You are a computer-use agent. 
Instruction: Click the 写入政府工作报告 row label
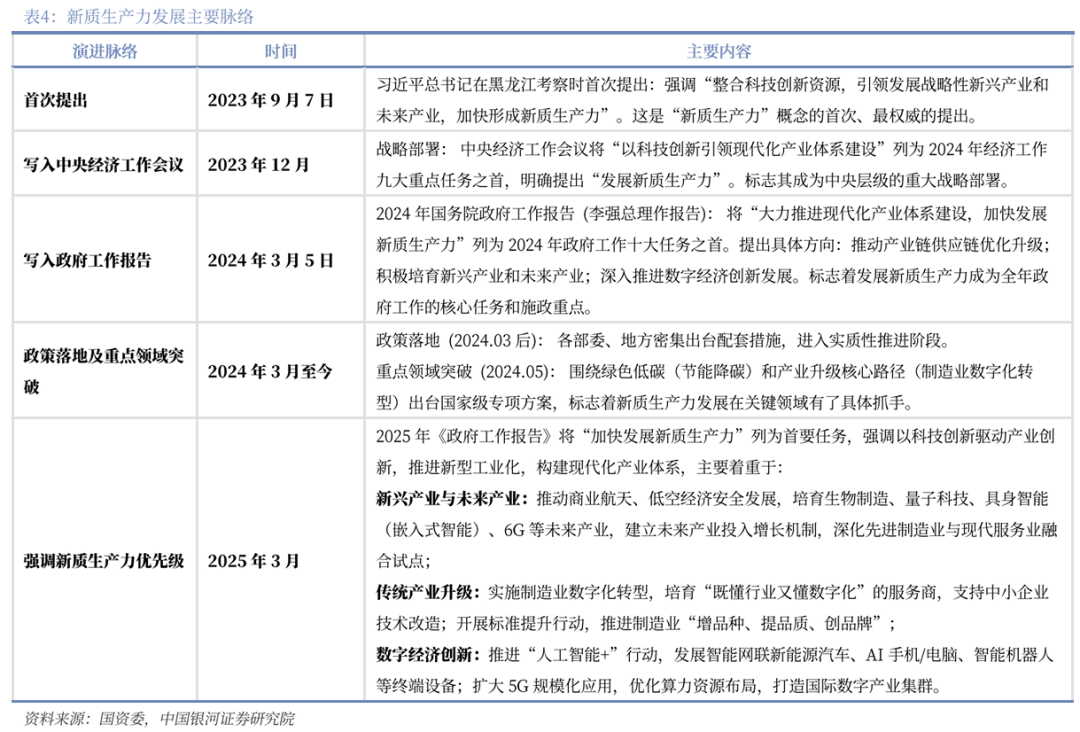coord(88,260)
